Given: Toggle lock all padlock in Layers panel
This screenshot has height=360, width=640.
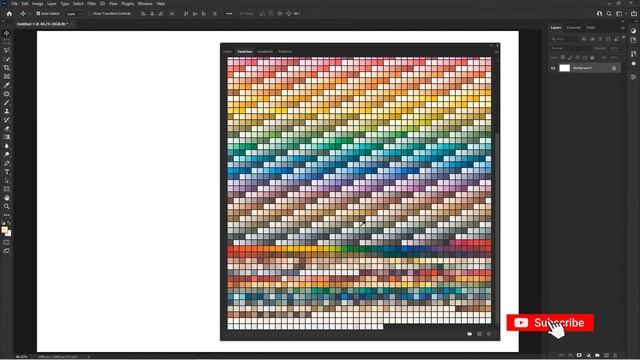Looking at the screenshot, I should click(592, 58).
